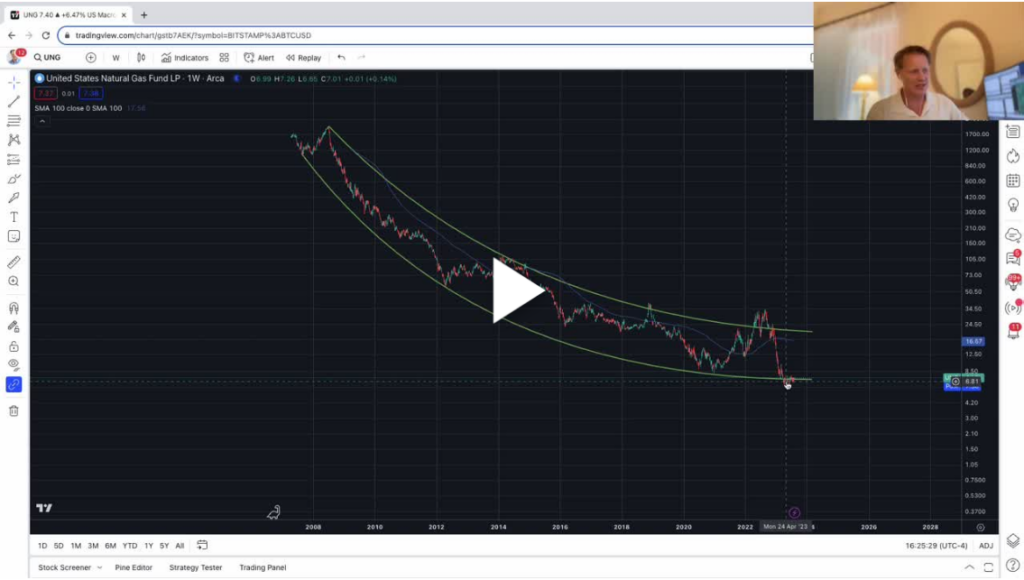This screenshot has height=580, width=1024.
Task: Set the range to 1M
Action: tap(76, 545)
